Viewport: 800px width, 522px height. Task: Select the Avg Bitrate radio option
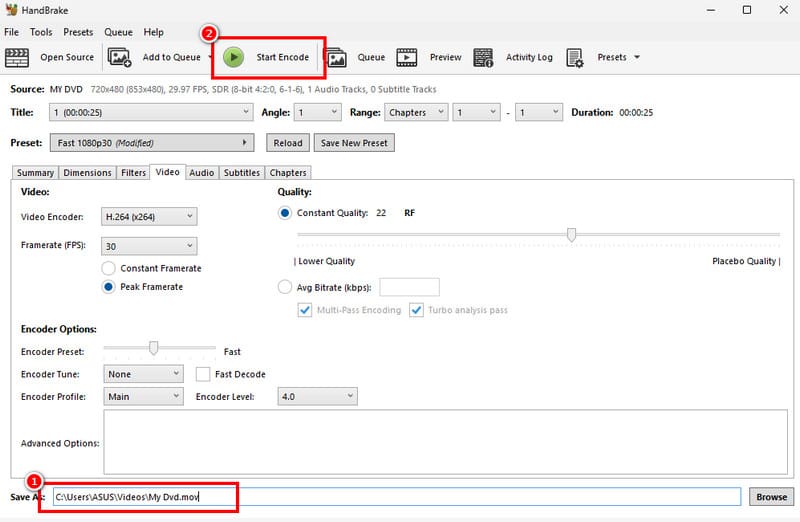click(x=285, y=287)
